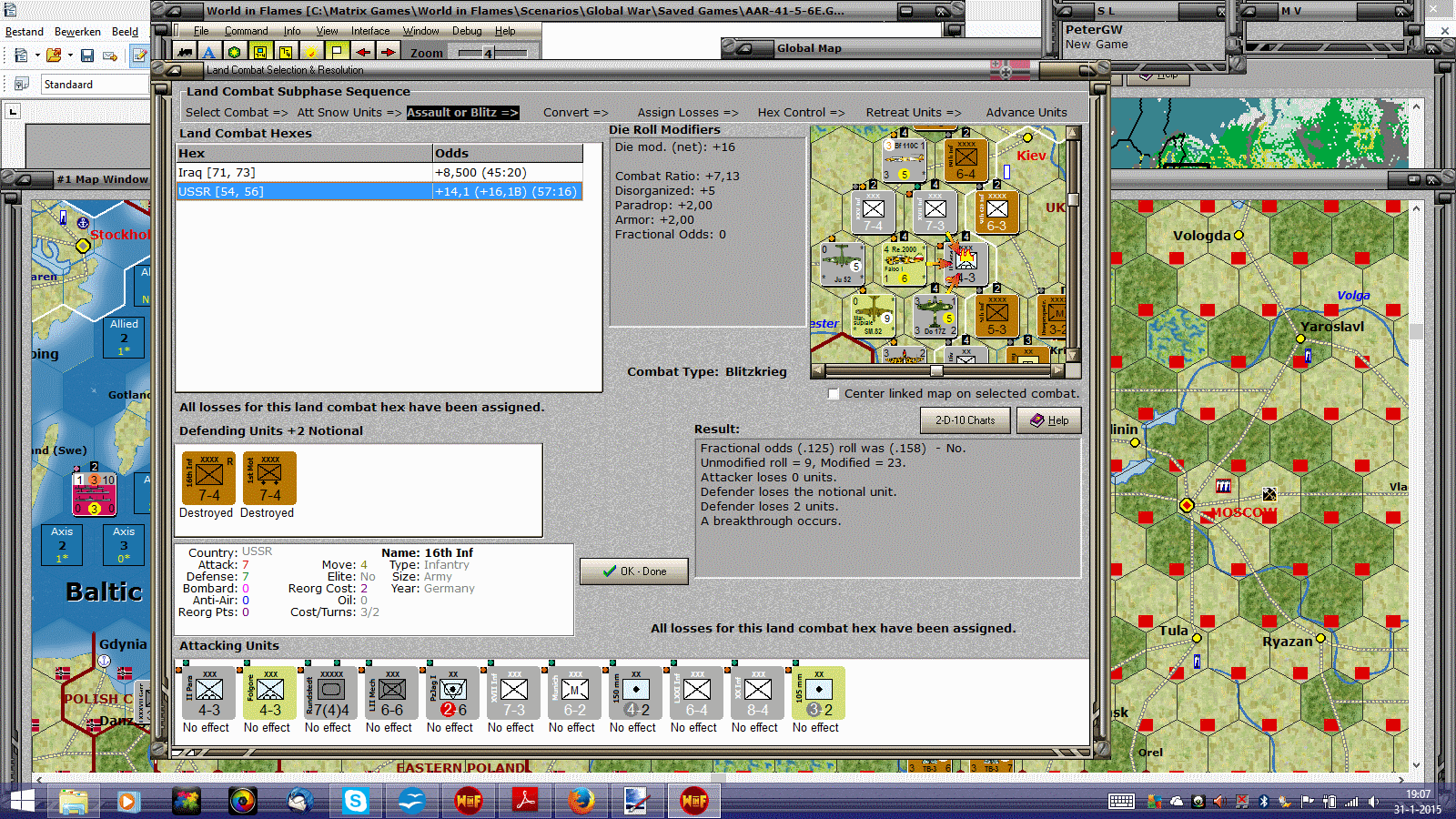Click the system tray clock
Screen dimensions: 1456x819
(1418, 802)
